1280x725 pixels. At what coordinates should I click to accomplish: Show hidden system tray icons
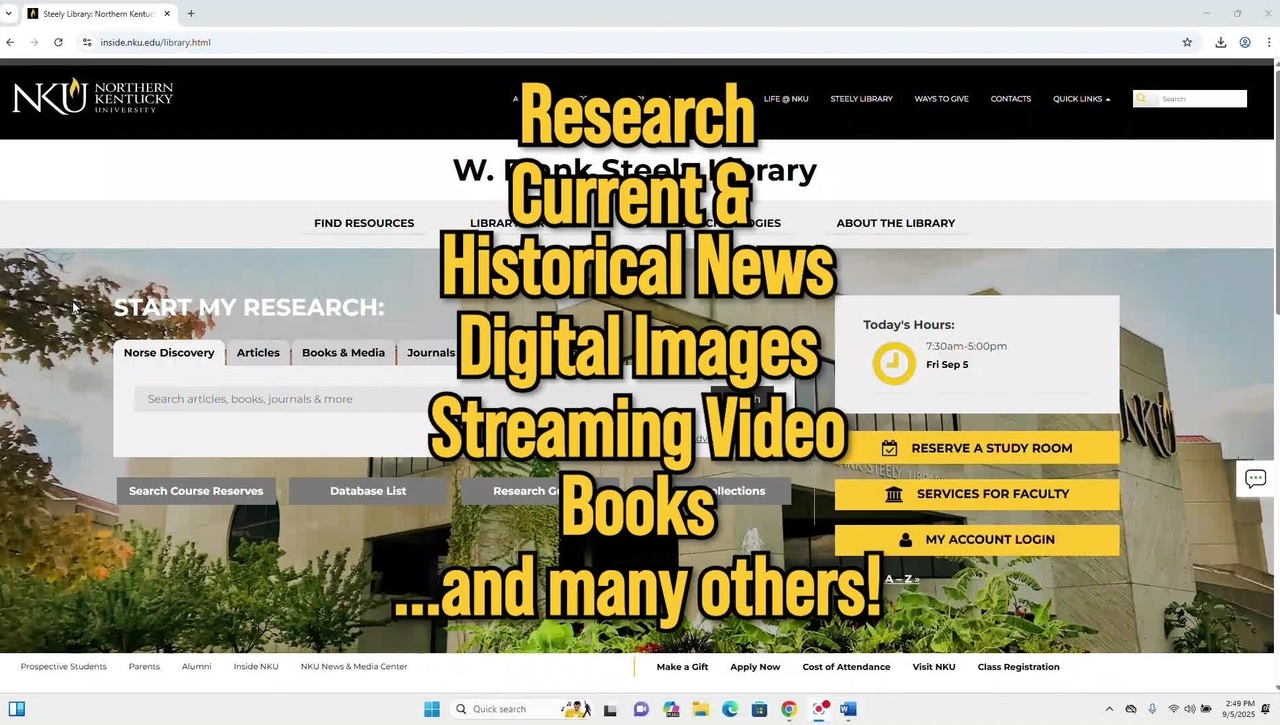coord(1108,709)
